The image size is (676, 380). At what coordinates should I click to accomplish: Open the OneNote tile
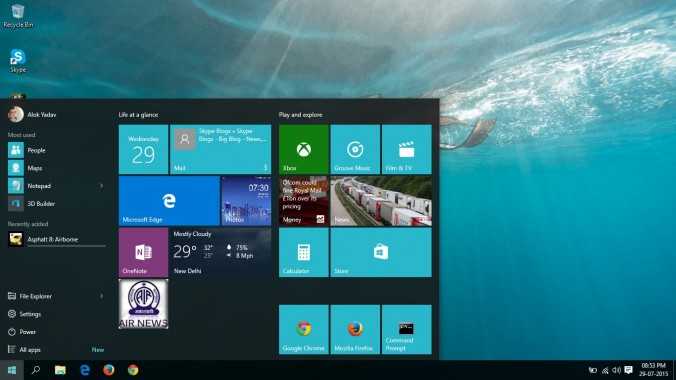(143, 252)
